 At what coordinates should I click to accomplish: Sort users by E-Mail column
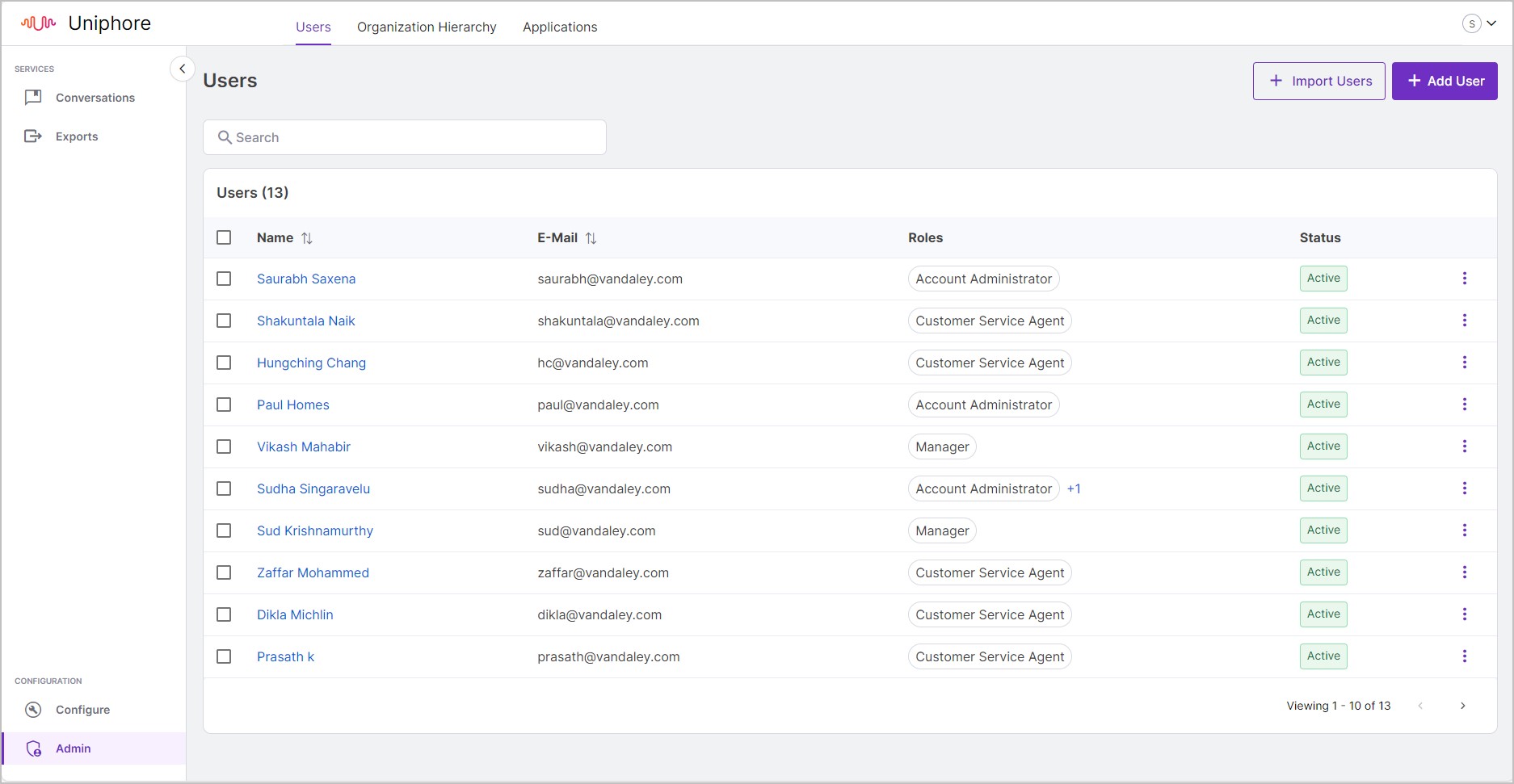coord(591,238)
